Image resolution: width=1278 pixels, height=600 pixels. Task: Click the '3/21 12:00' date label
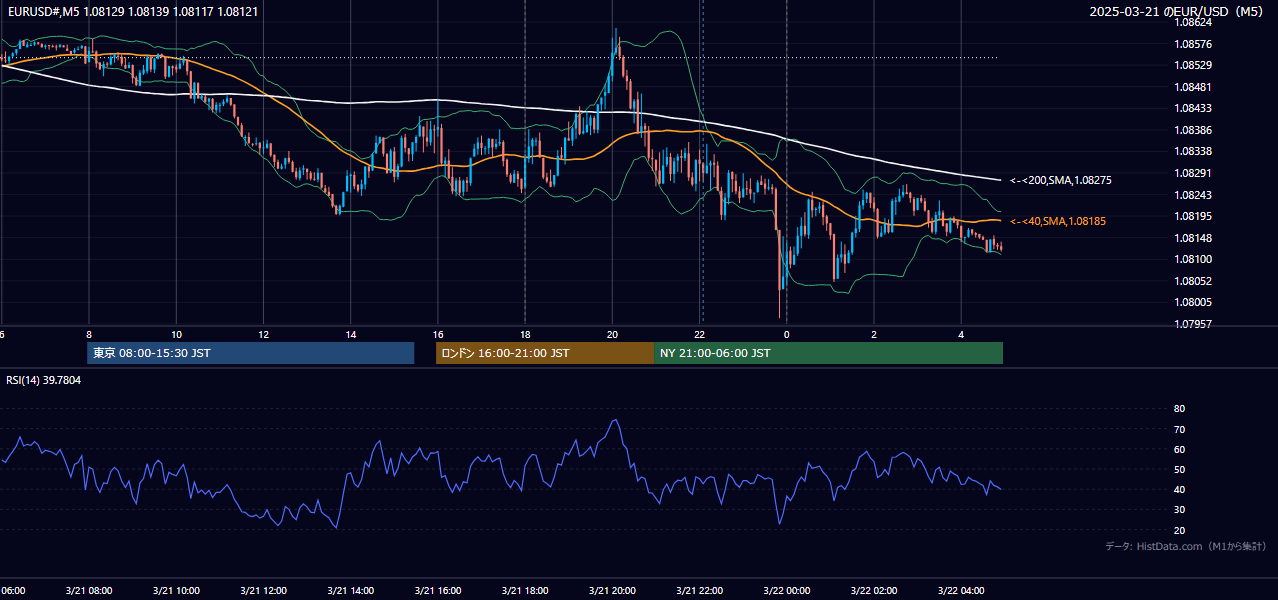pos(263,590)
